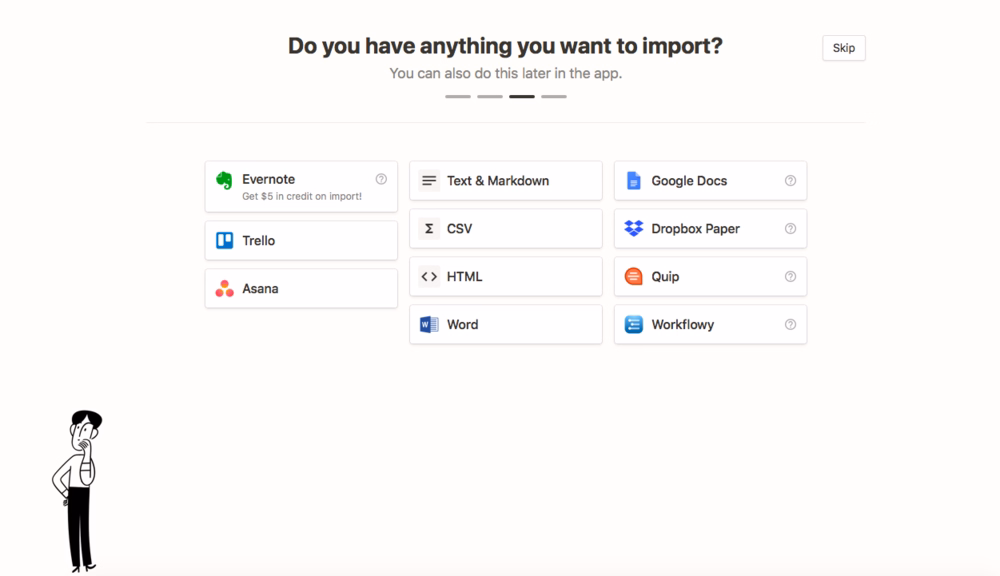
Task: Click the highlighted third progress dash
Action: click(x=522, y=96)
